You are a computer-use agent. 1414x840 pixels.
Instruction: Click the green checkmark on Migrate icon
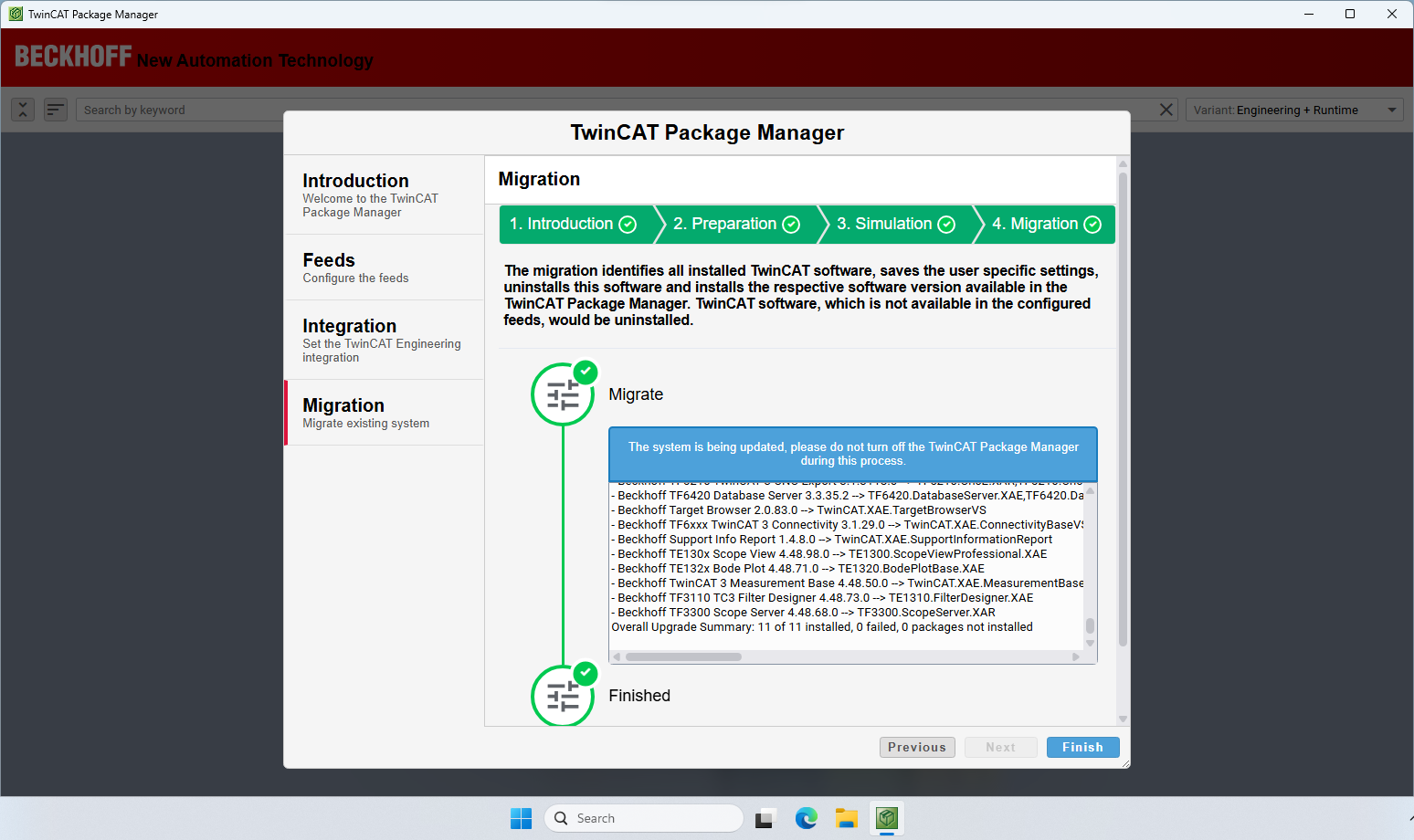point(586,372)
